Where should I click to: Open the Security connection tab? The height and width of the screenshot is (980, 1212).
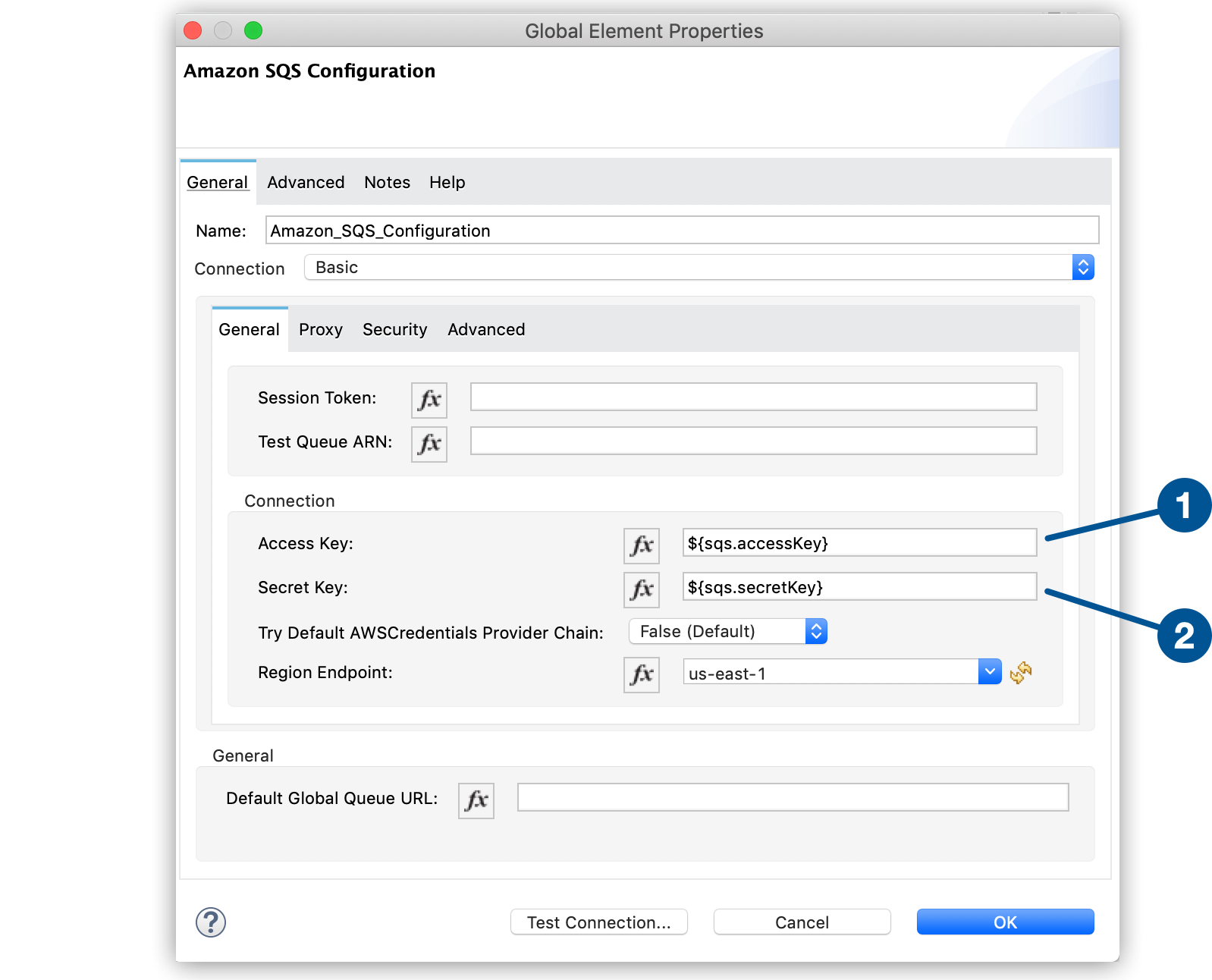[394, 330]
